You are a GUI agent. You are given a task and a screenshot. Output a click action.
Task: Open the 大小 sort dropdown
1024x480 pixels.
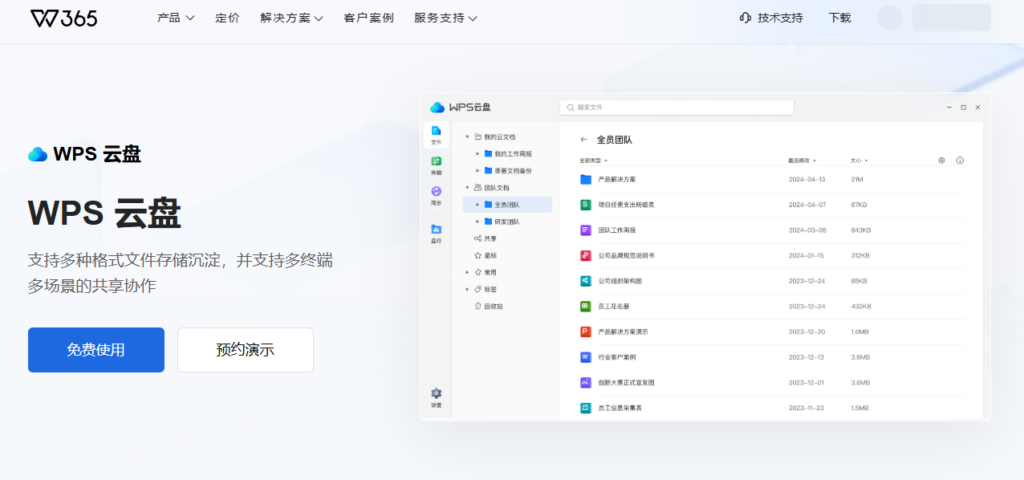[x=859, y=160]
